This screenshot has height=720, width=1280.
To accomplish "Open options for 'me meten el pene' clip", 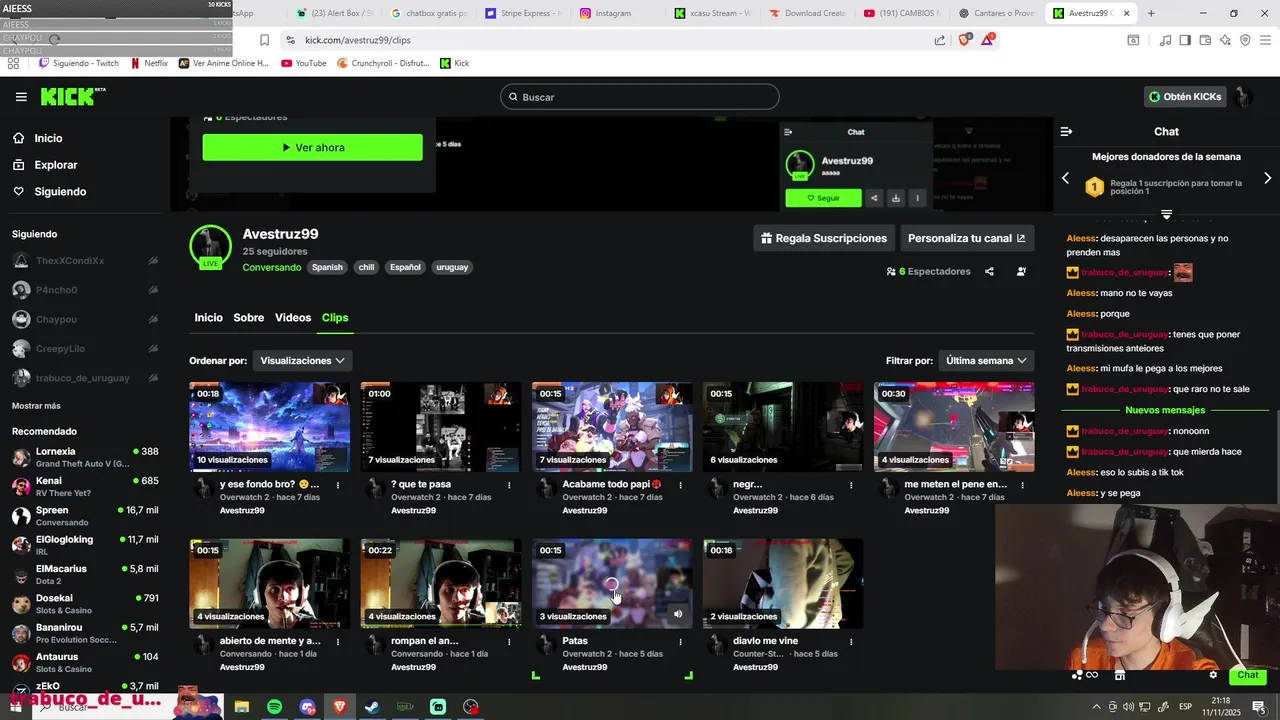I will (1022, 485).
